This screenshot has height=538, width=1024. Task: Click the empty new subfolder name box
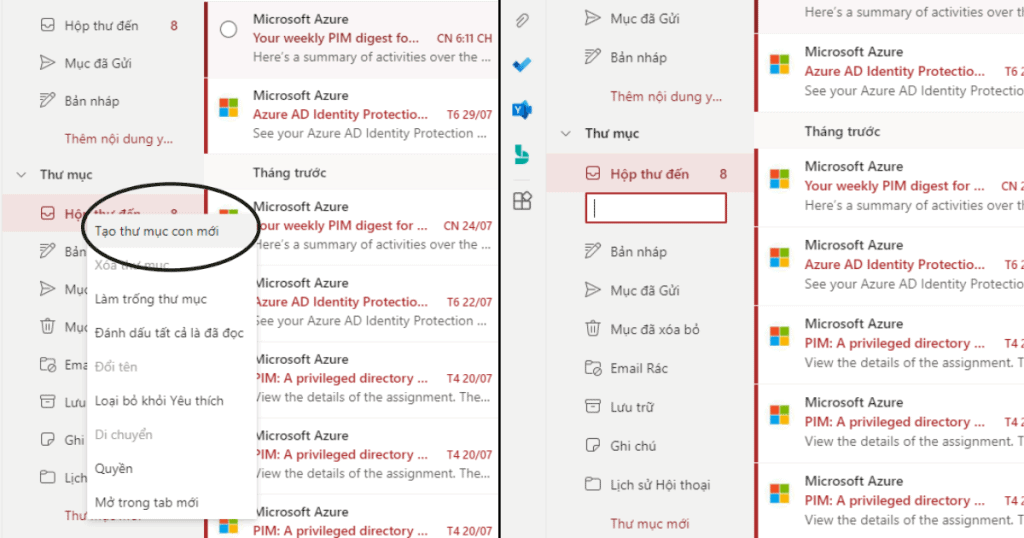point(656,208)
